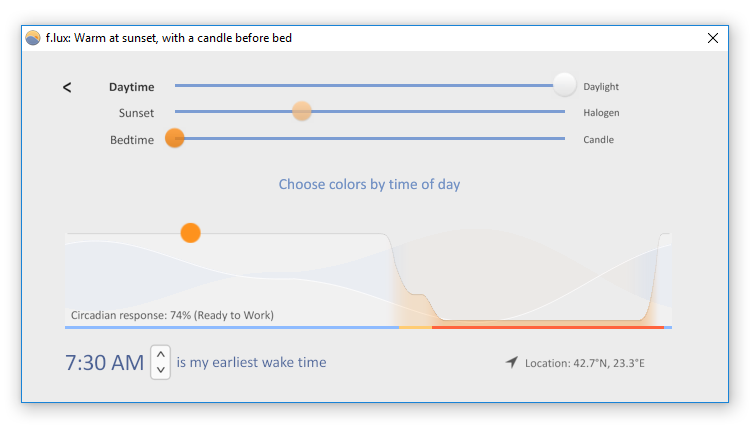Click the f.lux sun icon in the title bar
This screenshot has height=434, width=755.
(x=33, y=38)
